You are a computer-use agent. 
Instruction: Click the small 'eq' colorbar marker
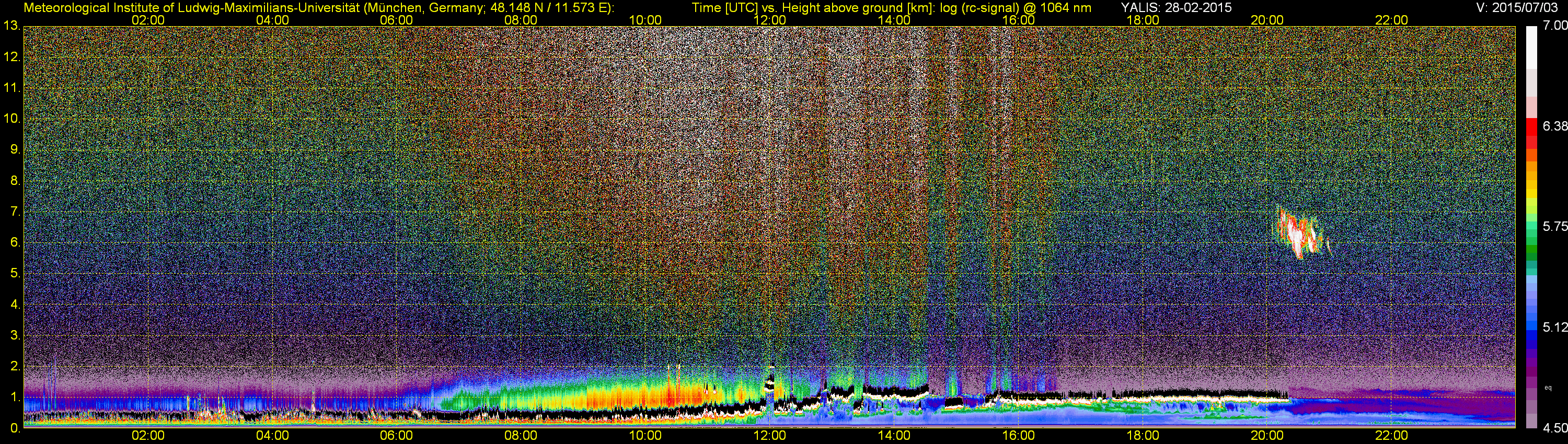1548,387
